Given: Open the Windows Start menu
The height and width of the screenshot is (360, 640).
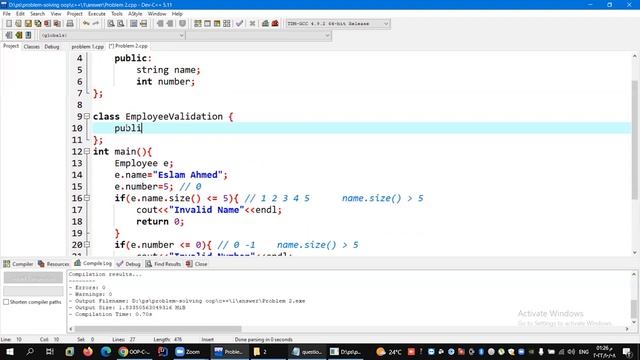Looking at the screenshot, I should coord(9,351).
